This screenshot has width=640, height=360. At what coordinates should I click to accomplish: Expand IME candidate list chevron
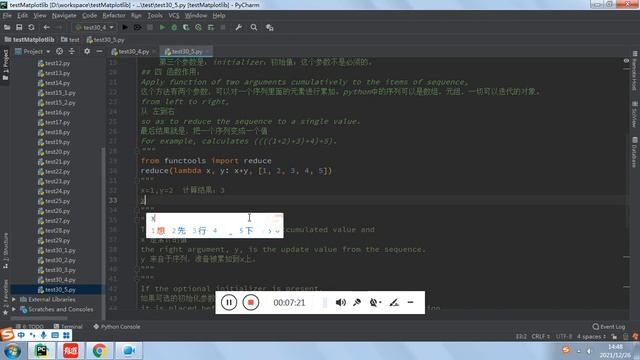pos(278,231)
